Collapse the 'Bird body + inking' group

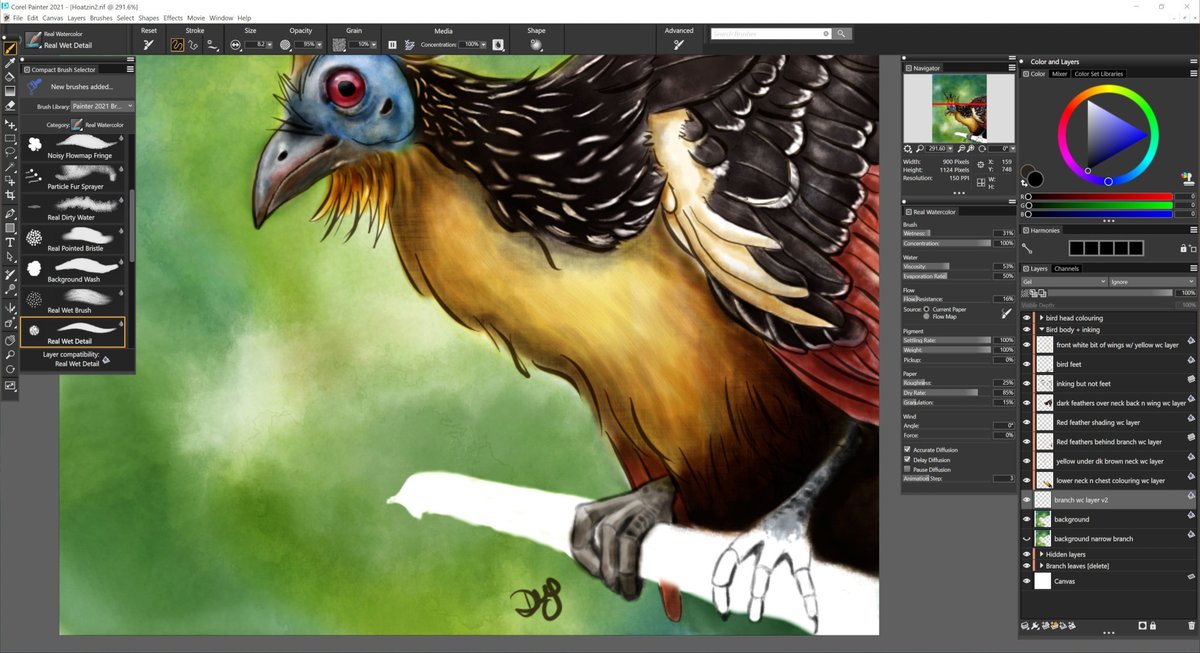[1041, 329]
